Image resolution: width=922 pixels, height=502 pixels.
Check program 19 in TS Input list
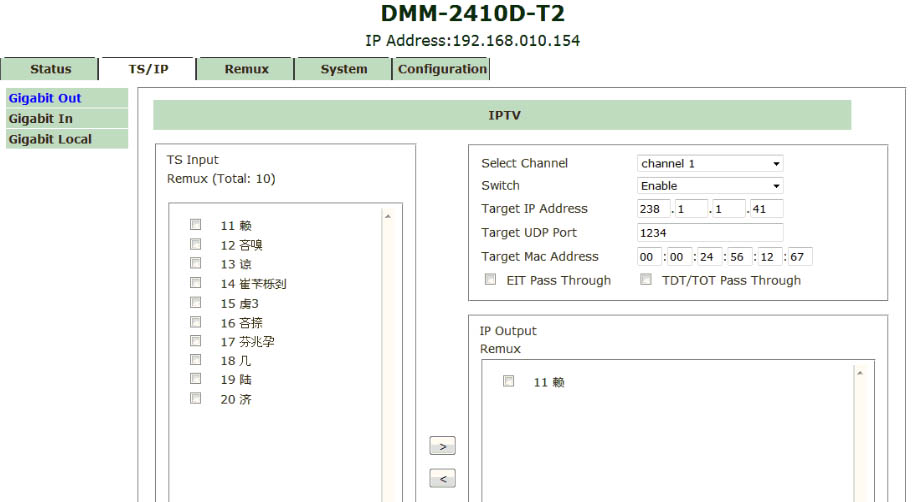coord(195,379)
